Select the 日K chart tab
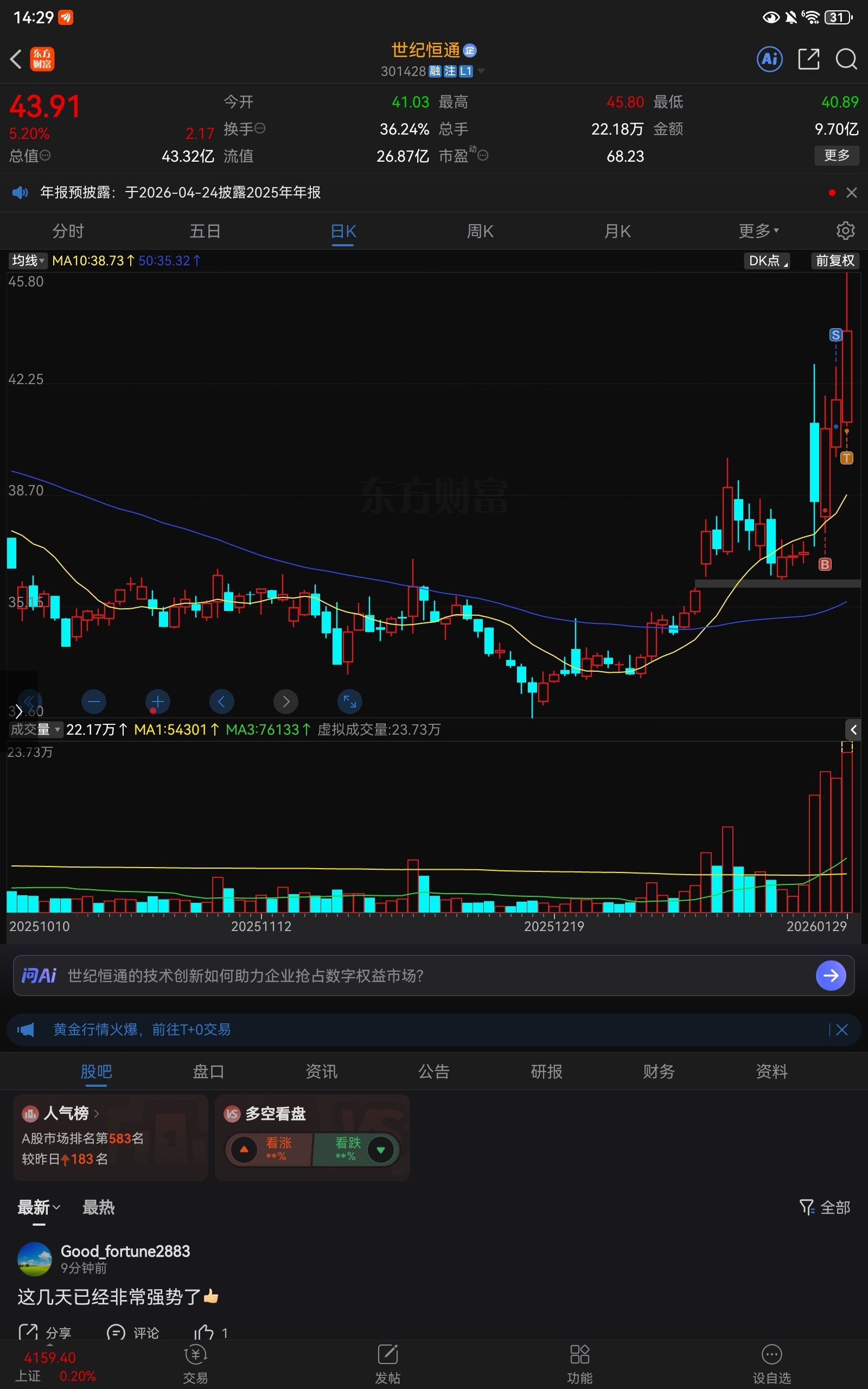The width and height of the screenshot is (868, 1389). [343, 231]
